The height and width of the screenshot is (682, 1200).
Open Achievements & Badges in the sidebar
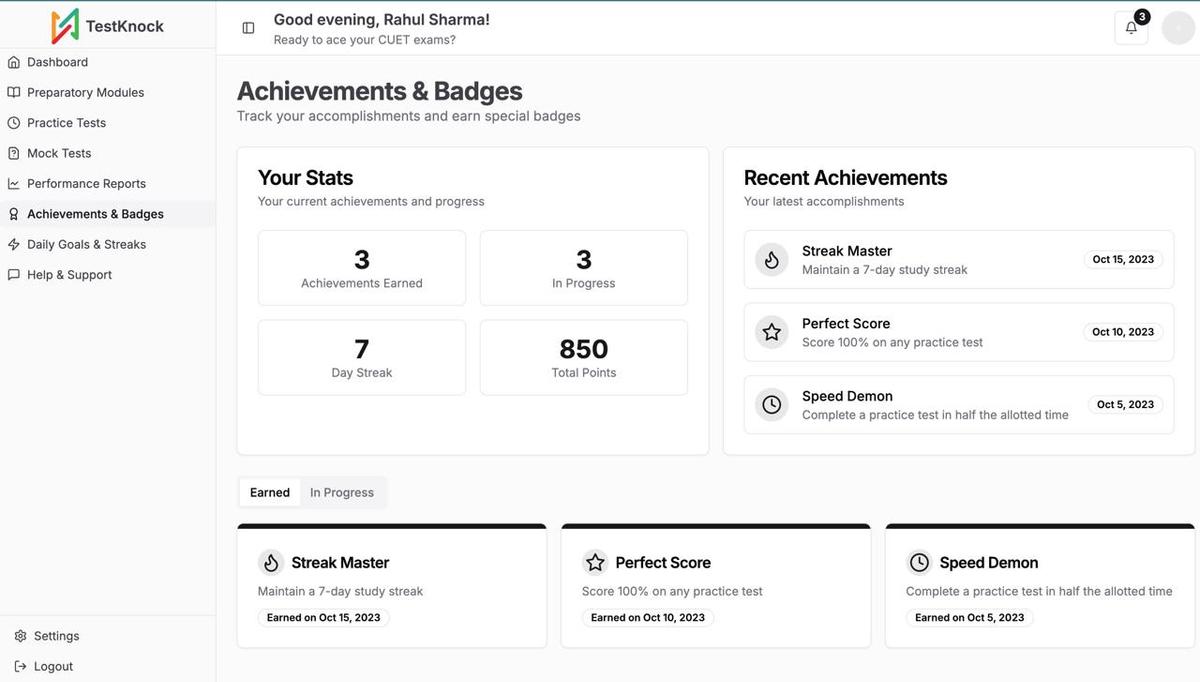(x=95, y=213)
